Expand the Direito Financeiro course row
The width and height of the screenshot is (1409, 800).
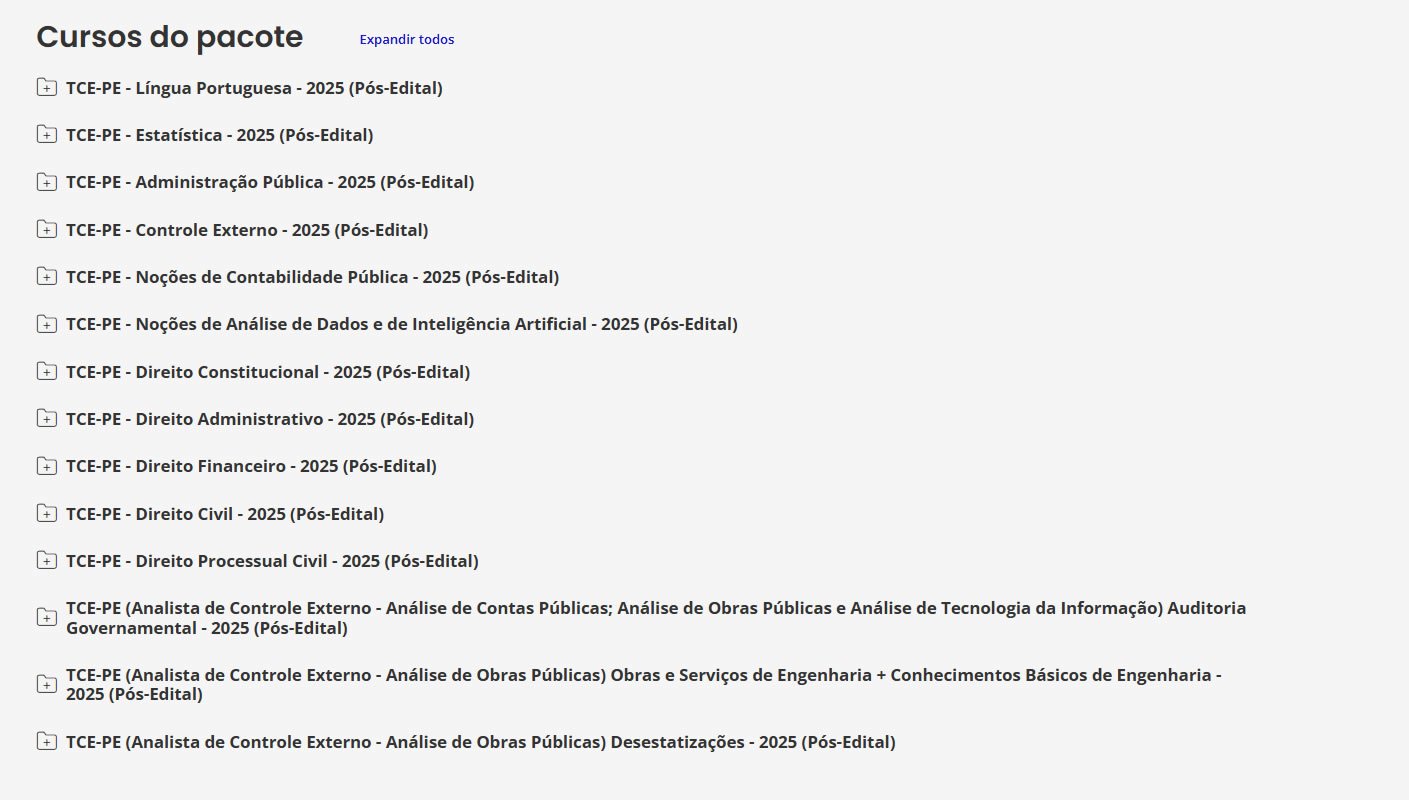click(251, 466)
